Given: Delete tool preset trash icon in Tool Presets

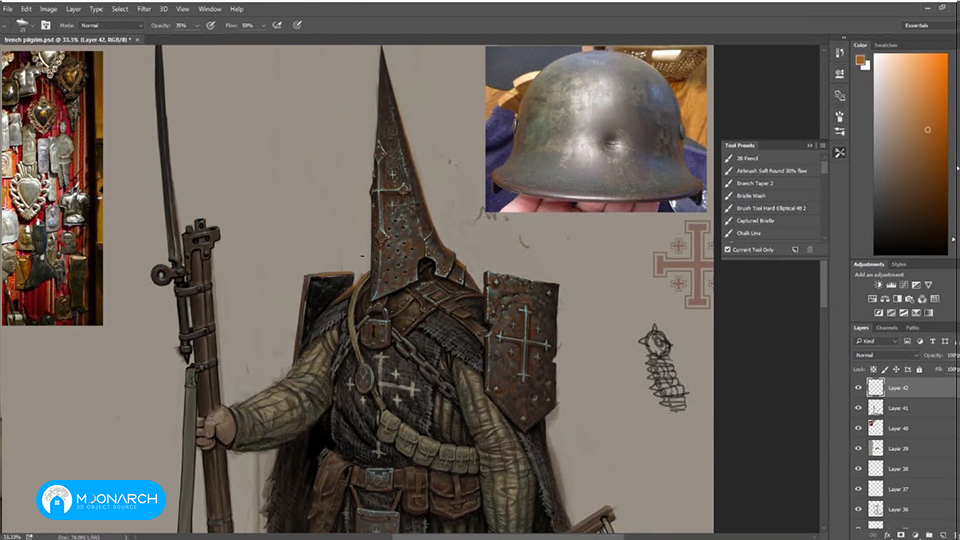Looking at the screenshot, I should [810, 250].
